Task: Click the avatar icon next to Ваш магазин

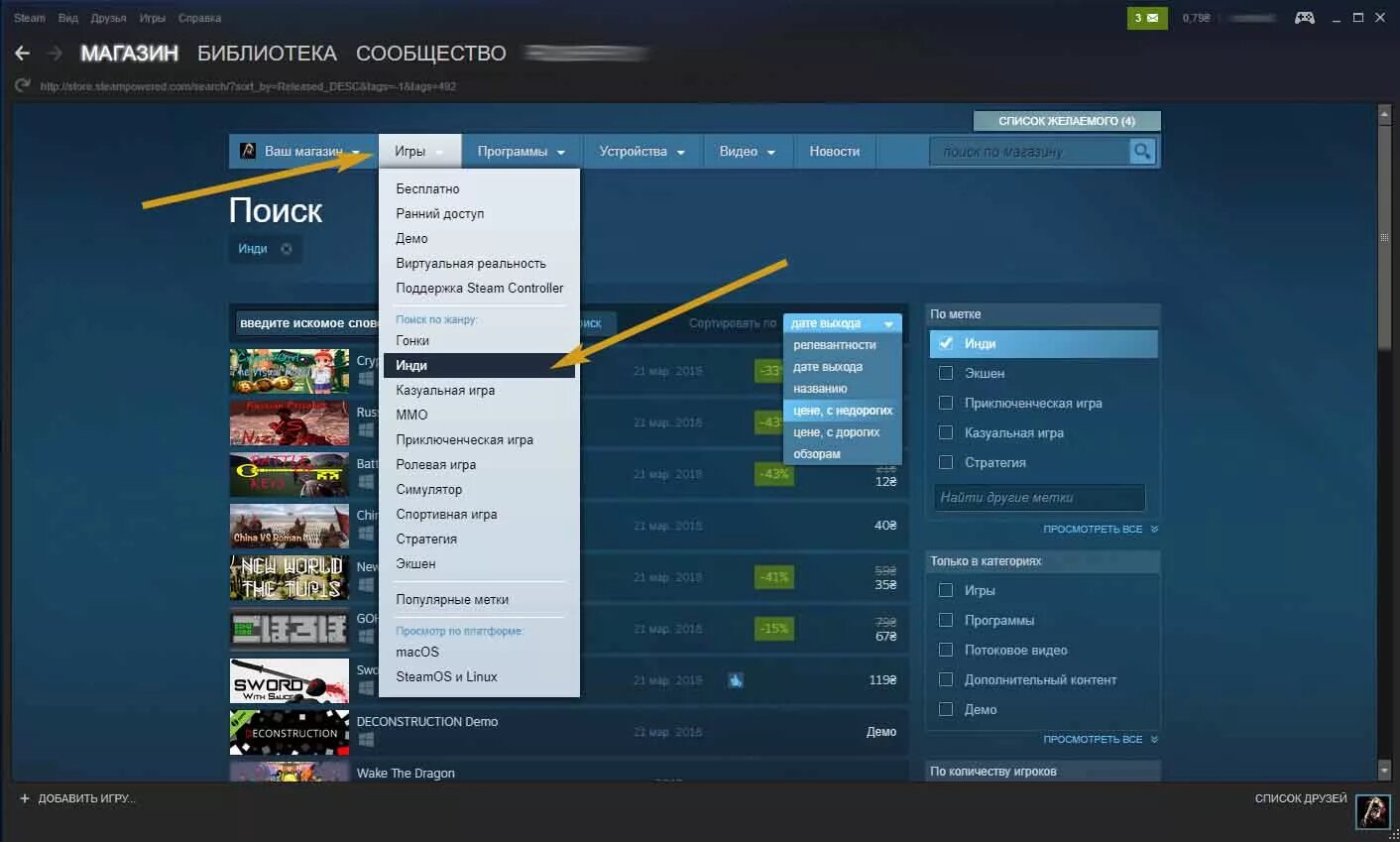Action: click(248, 151)
